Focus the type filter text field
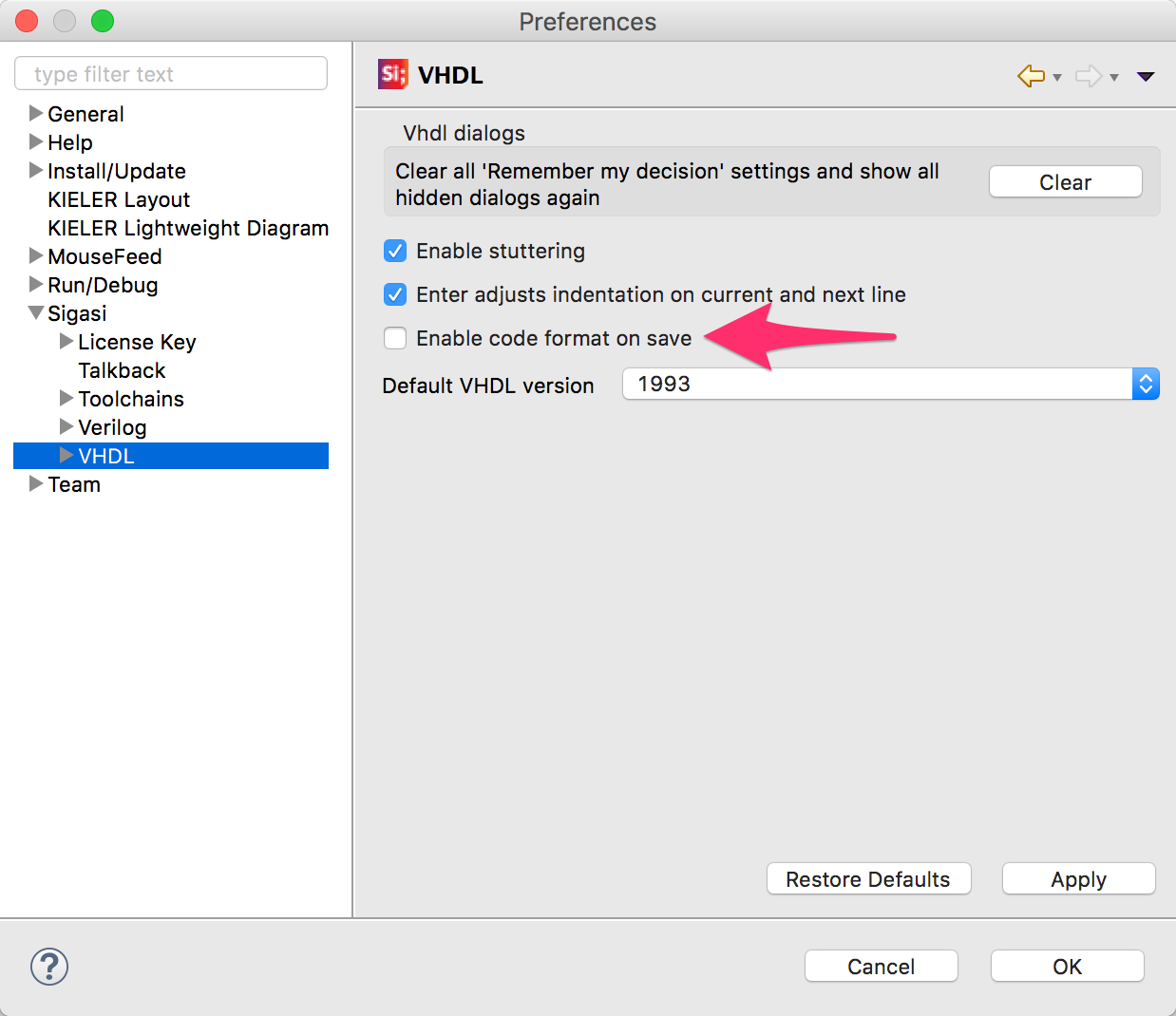Viewport: 1176px width, 1016px height. [x=171, y=74]
